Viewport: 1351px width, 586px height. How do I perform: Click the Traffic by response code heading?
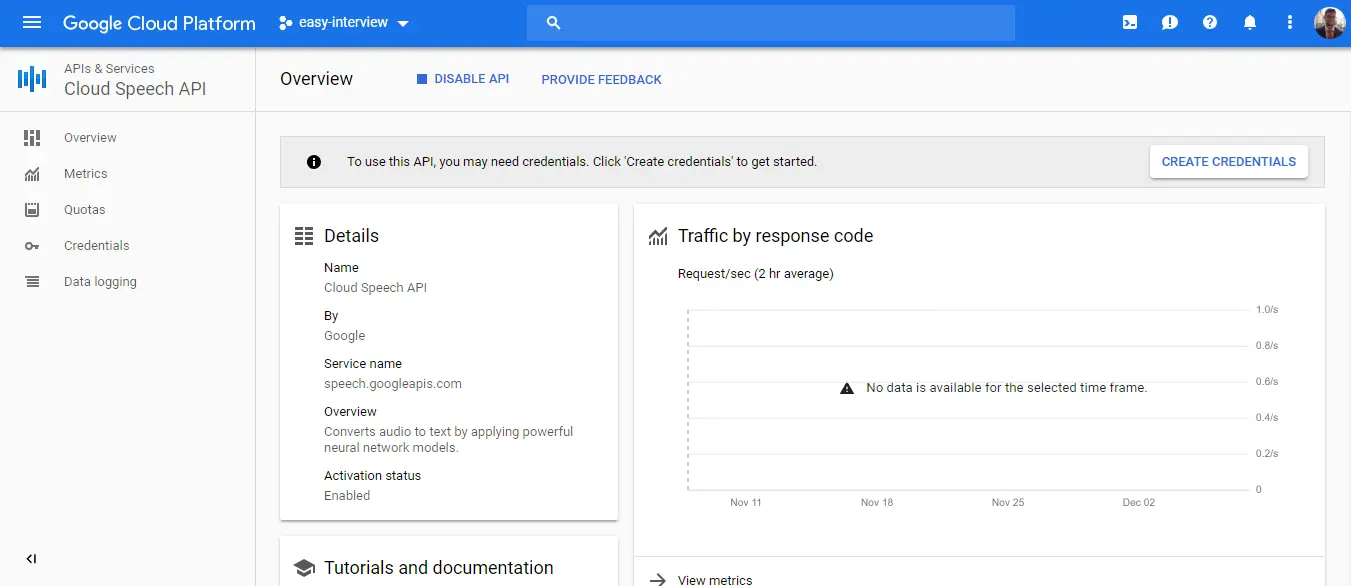(775, 236)
